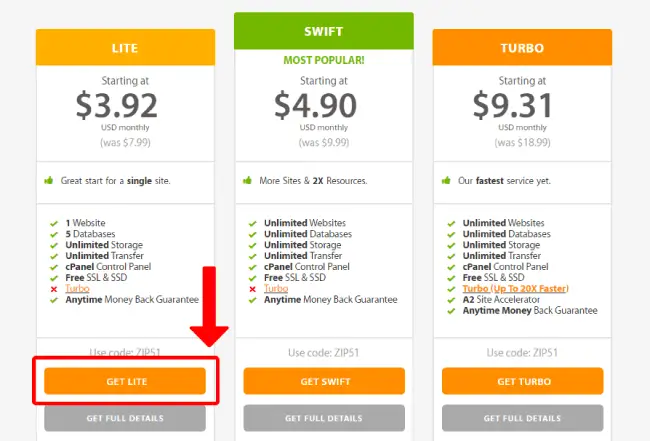The width and height of the screenshot is (650, 441).
Task: Click checkmark next to 1 Website
Action: click(54, 224)
